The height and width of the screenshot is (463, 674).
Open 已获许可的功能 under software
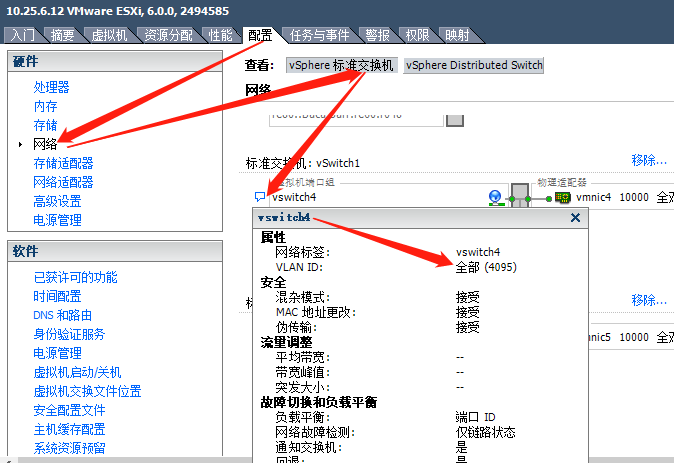(75, 277)
